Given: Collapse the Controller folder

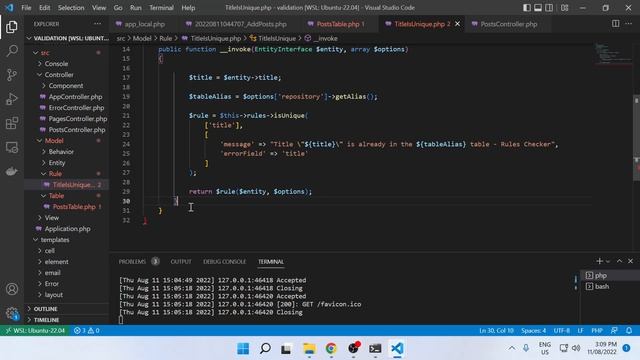Looking at the screenshot, I should [x=59, y=75].
